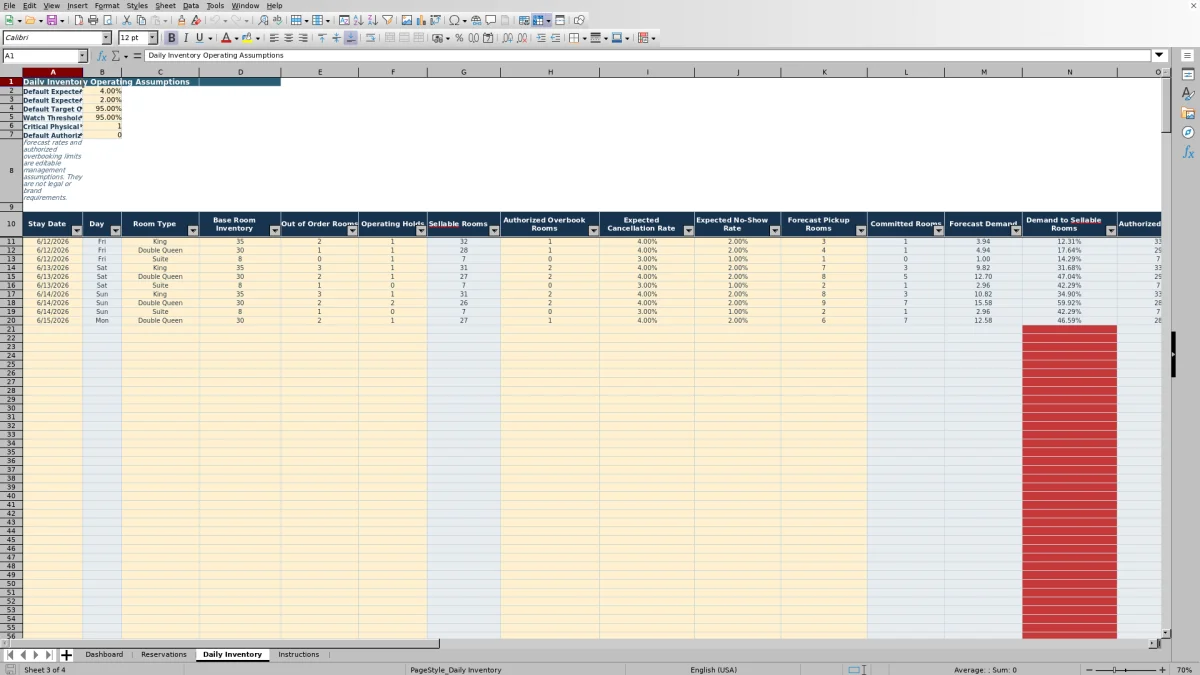Click the Wrap Text icon
Image resolution: width=1200 pixels, height=675 pixels.
click(370, 38)
